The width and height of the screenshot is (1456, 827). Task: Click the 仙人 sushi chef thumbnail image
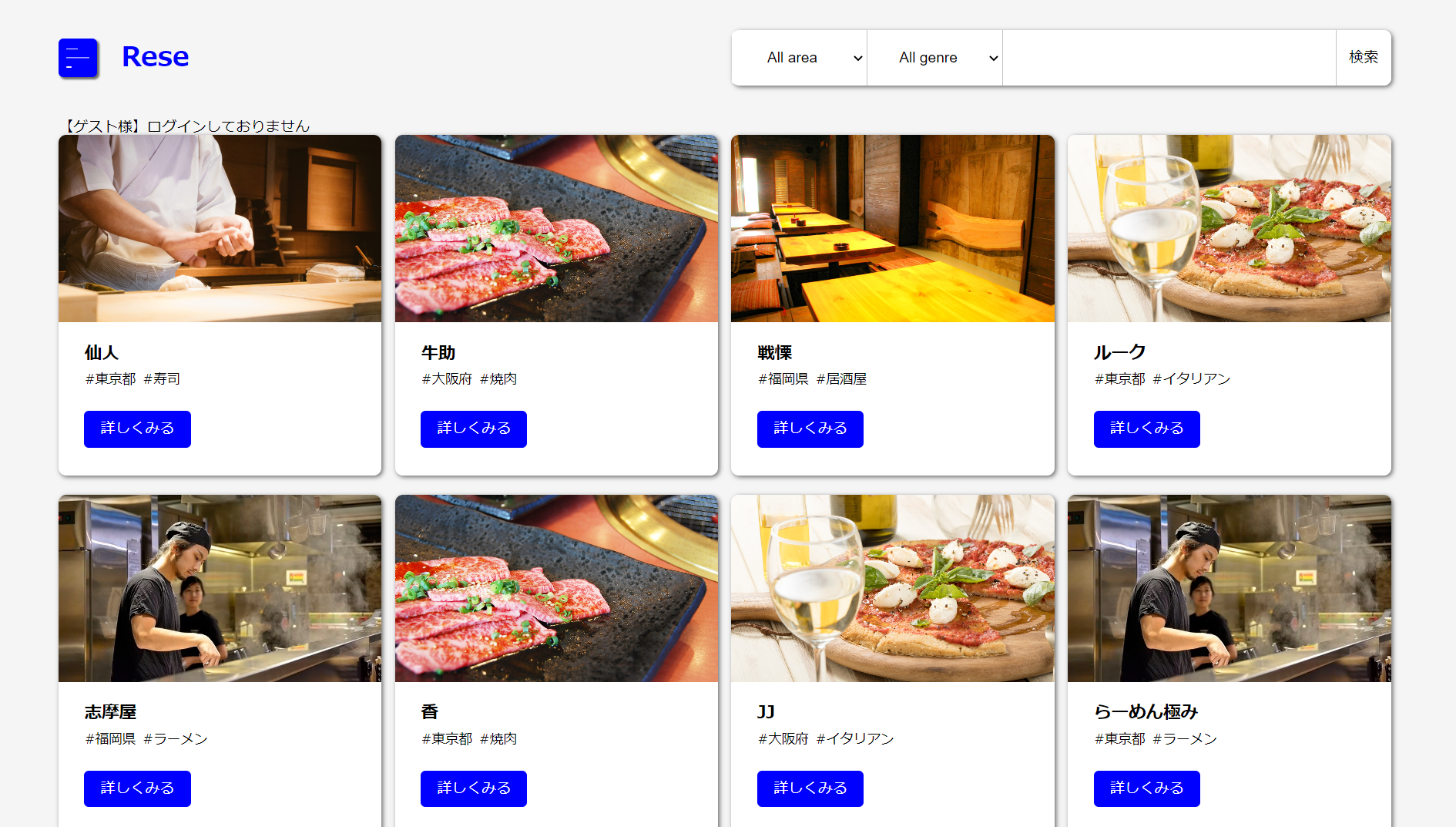click(x=219, y=228)
